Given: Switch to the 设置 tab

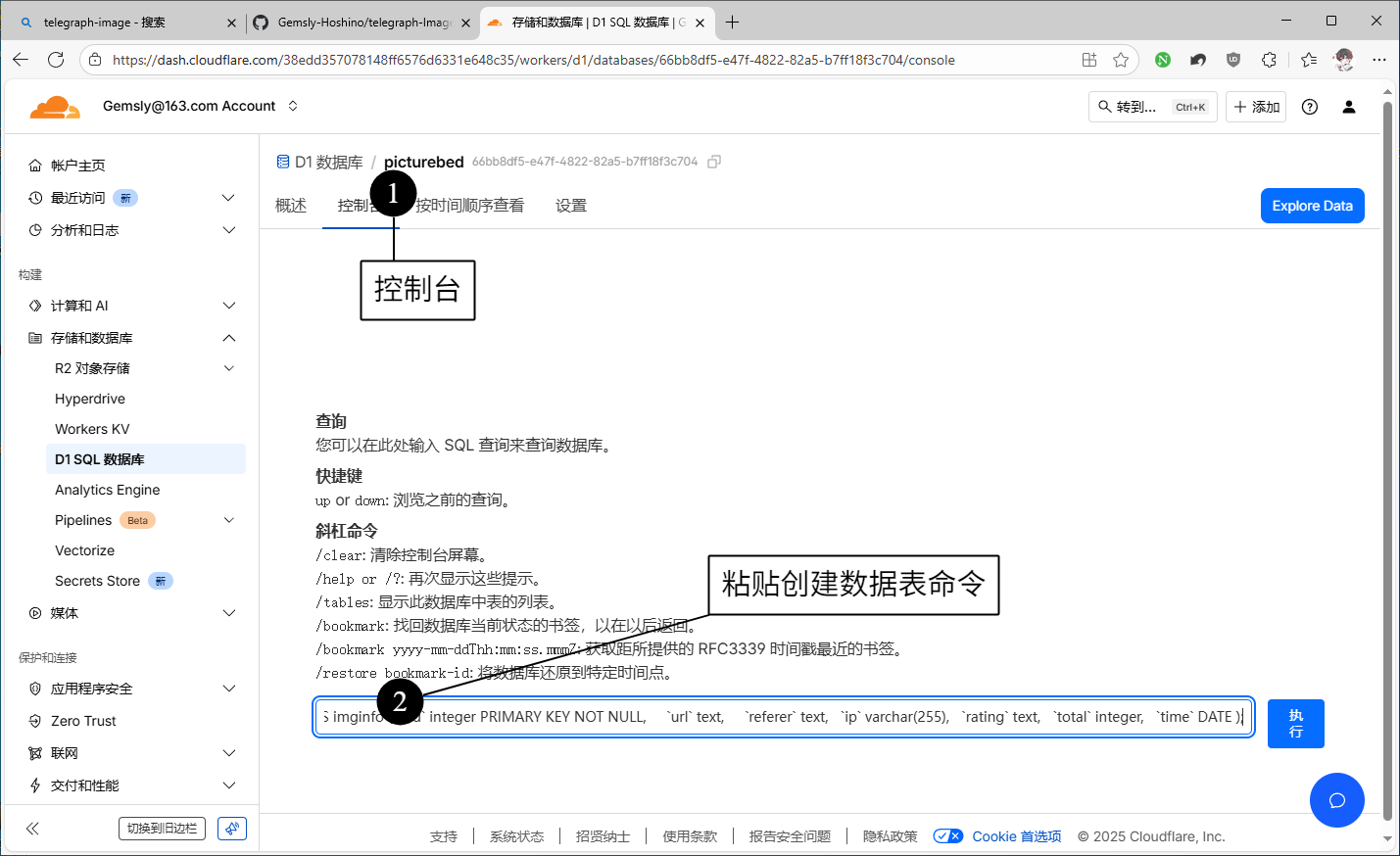Looking at the screenshot, I should tap(570, 206).
